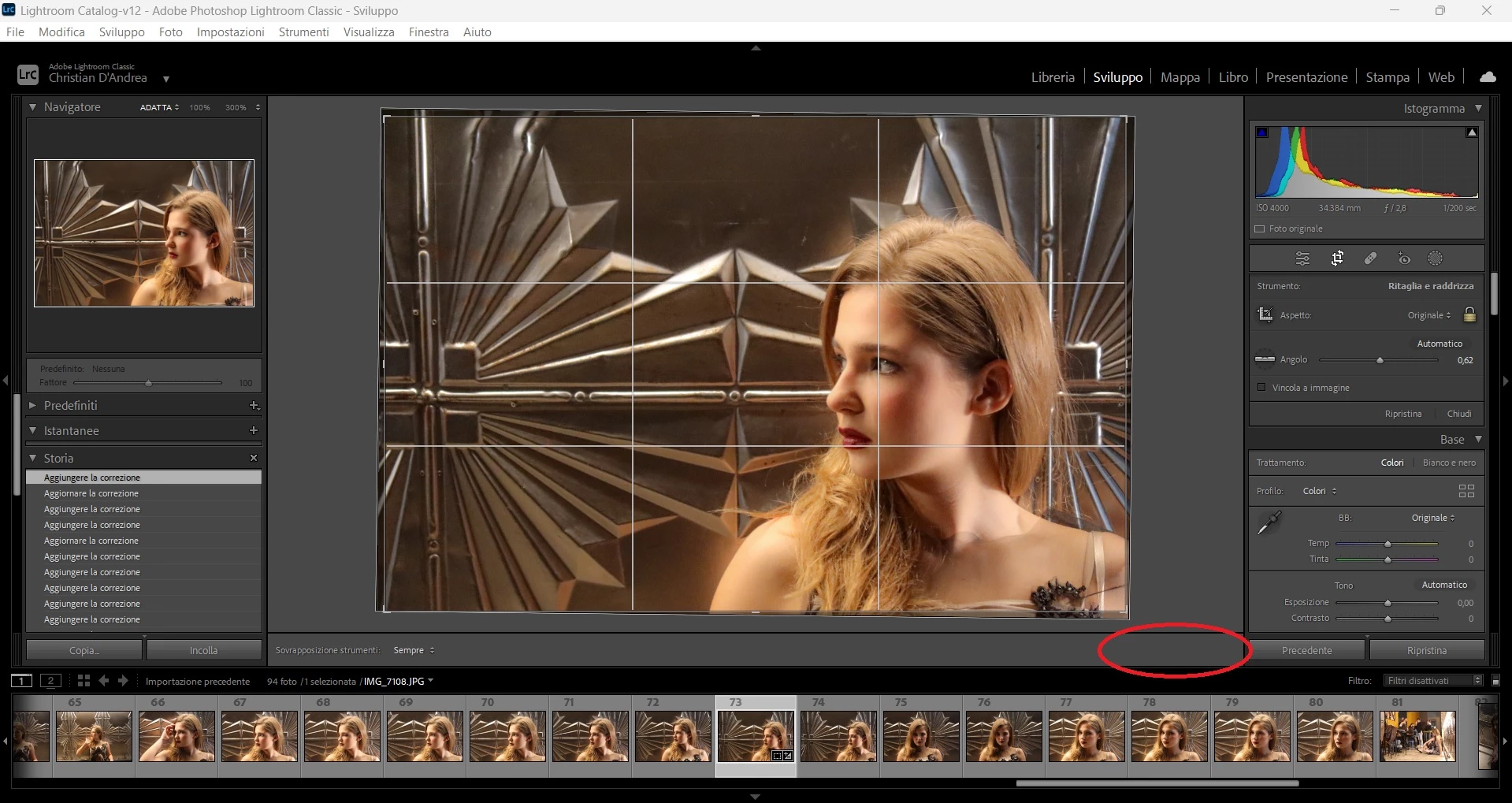This screenshot has width=1512, height=803.
Task: Open the Profilo Colori dropdown
Action: click(x=1320, y=491)
